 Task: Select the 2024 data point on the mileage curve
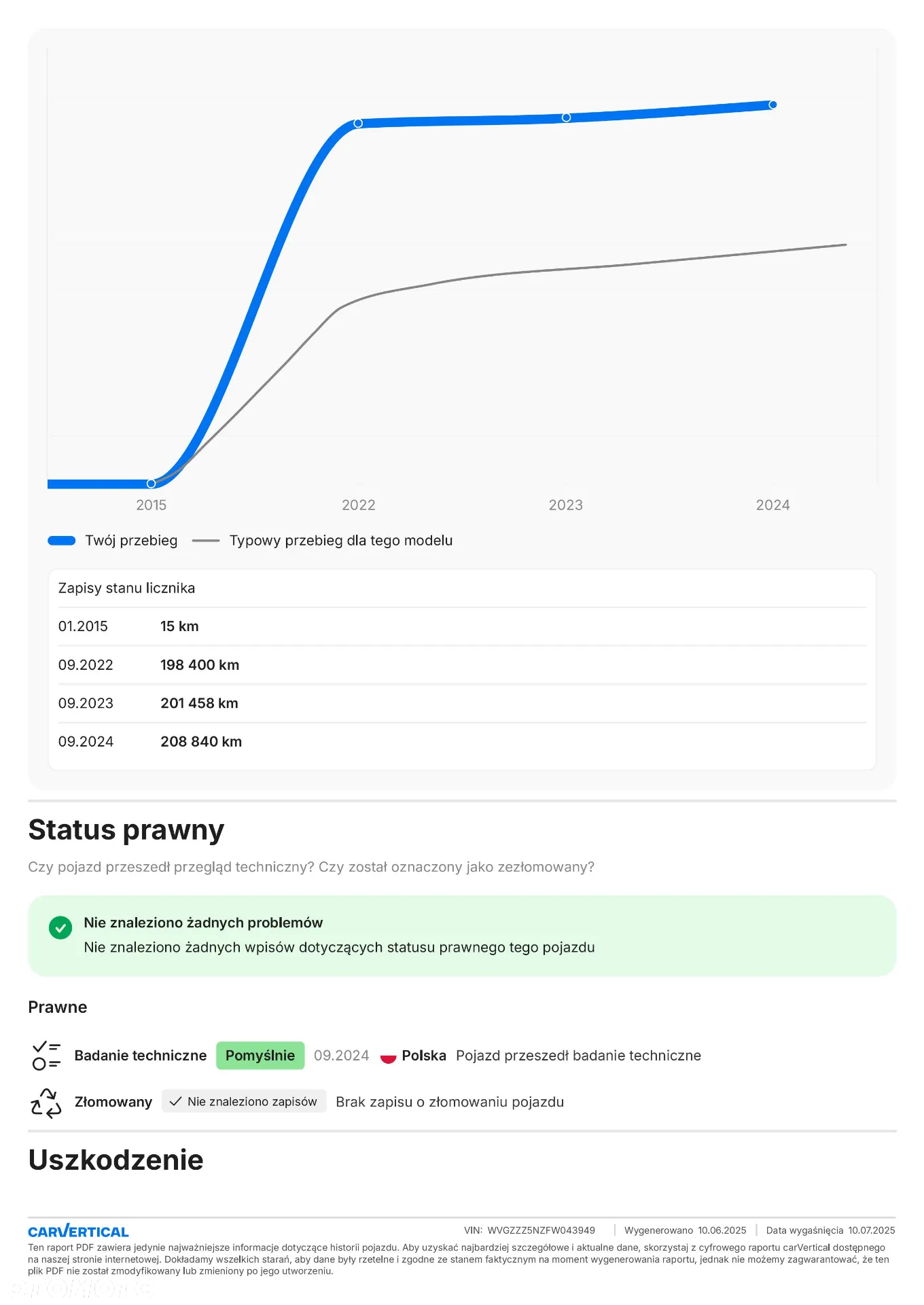[x=772, y=105]
